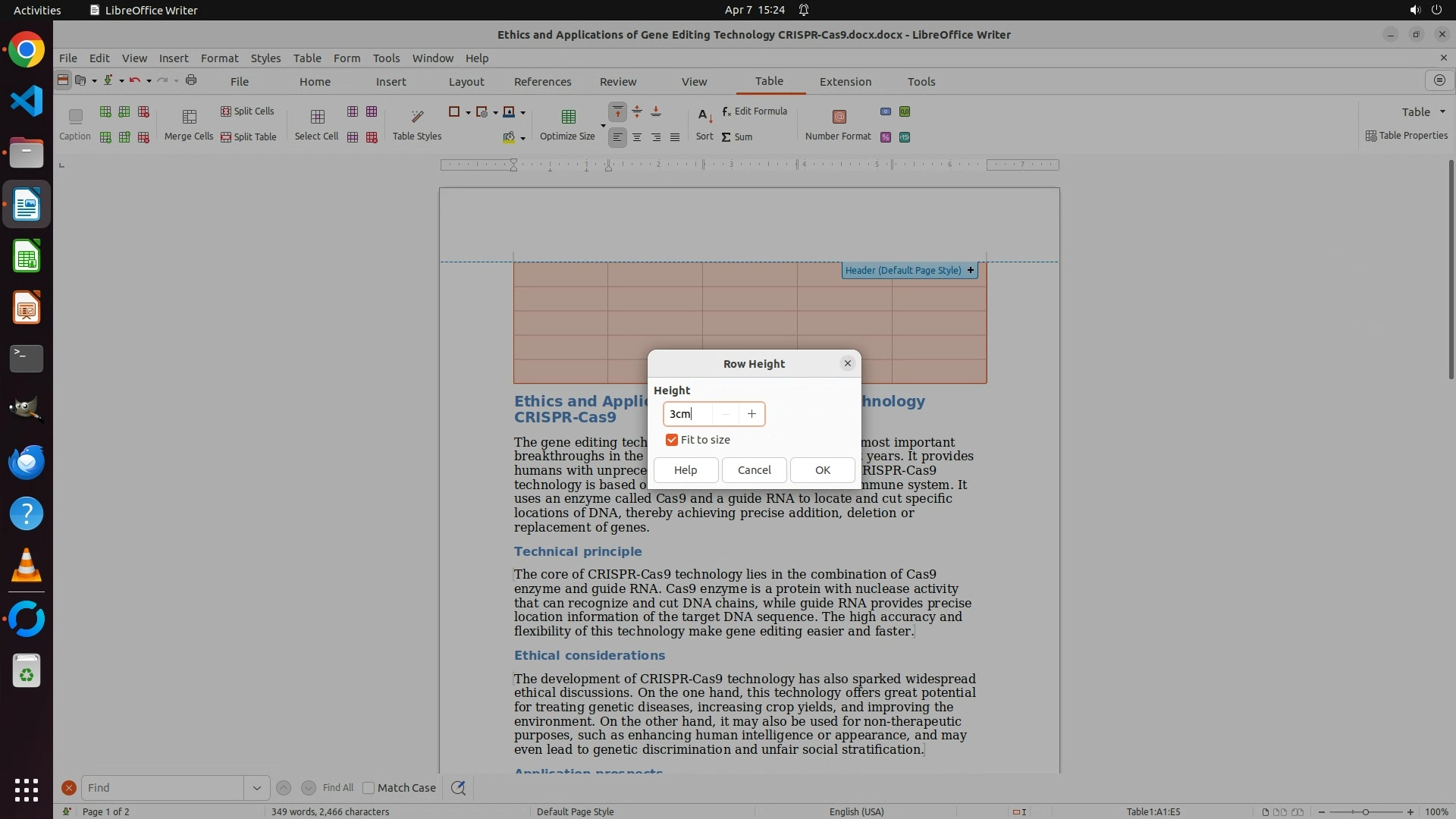
Task: Open the Find field history dropdown
Action: pos(256,788)
